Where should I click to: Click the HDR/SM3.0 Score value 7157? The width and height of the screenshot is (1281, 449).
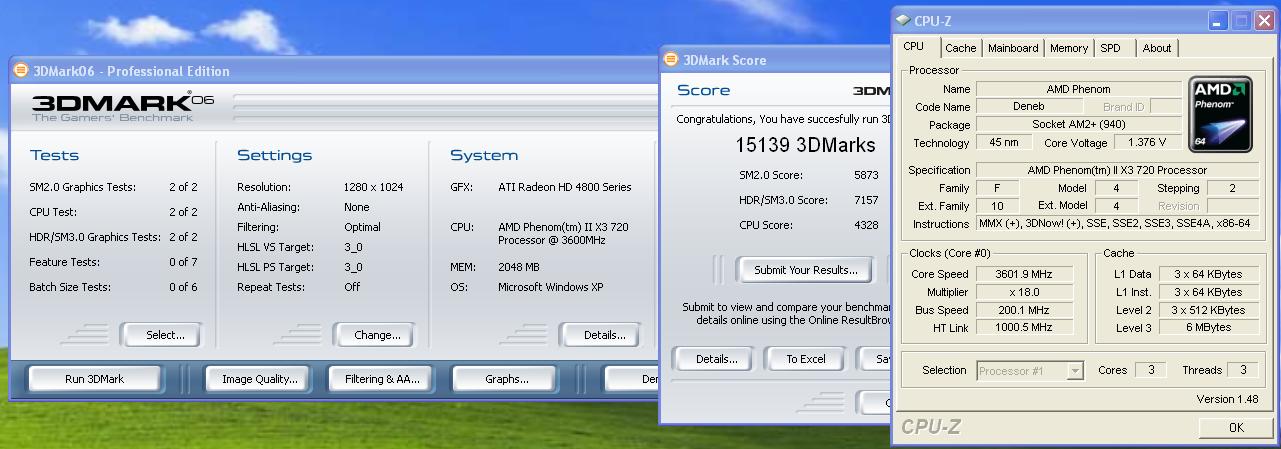click(866, 200)
